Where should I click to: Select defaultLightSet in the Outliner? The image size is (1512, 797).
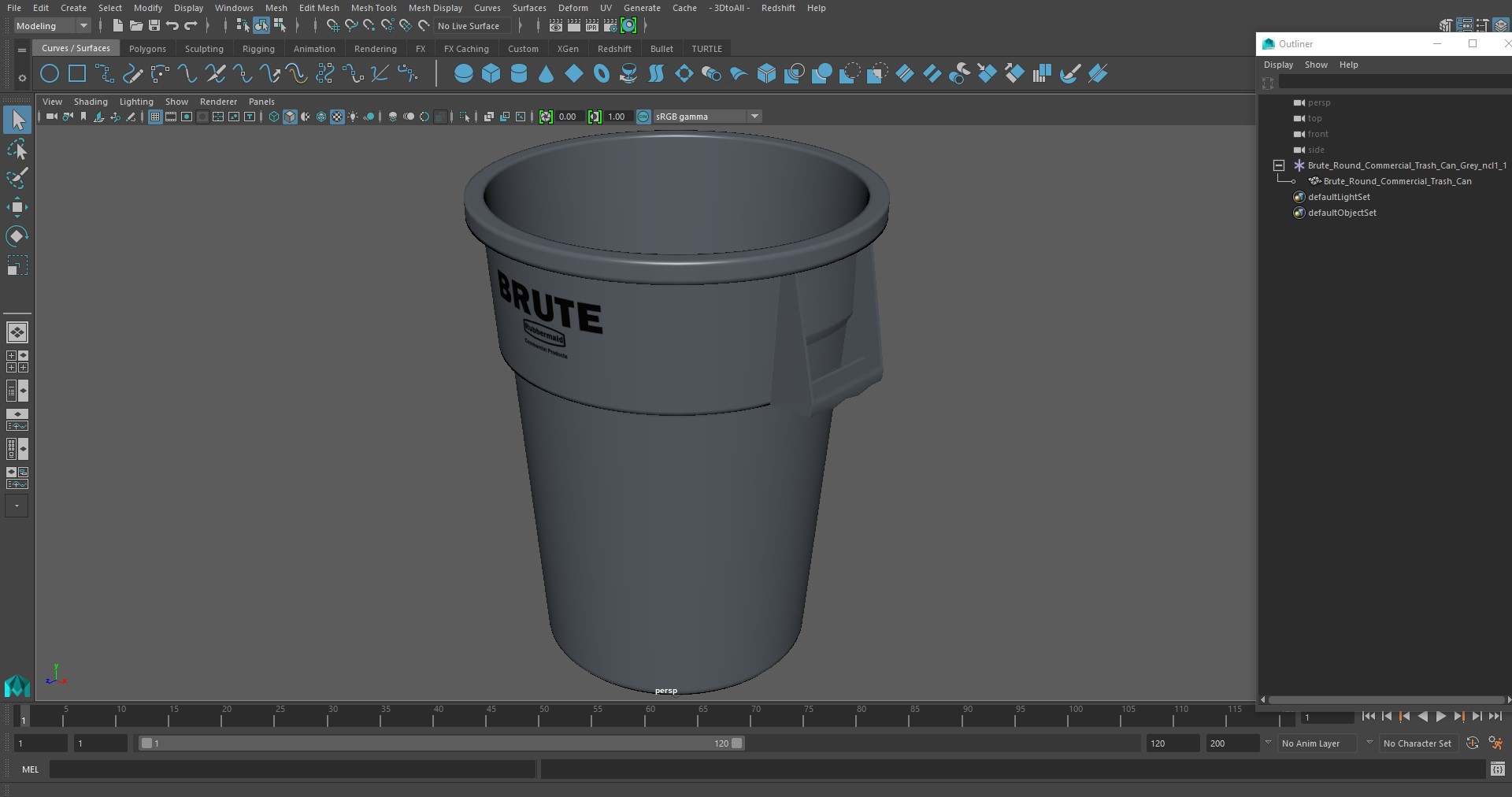tap(1339, 197)
